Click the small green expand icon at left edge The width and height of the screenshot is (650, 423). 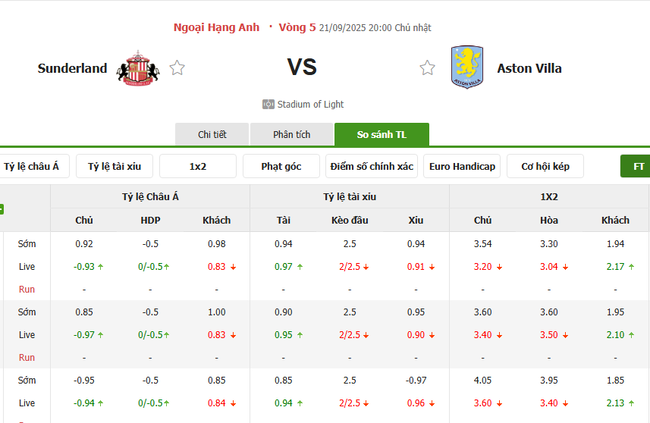pyautogui.click(x=2, y=209)
